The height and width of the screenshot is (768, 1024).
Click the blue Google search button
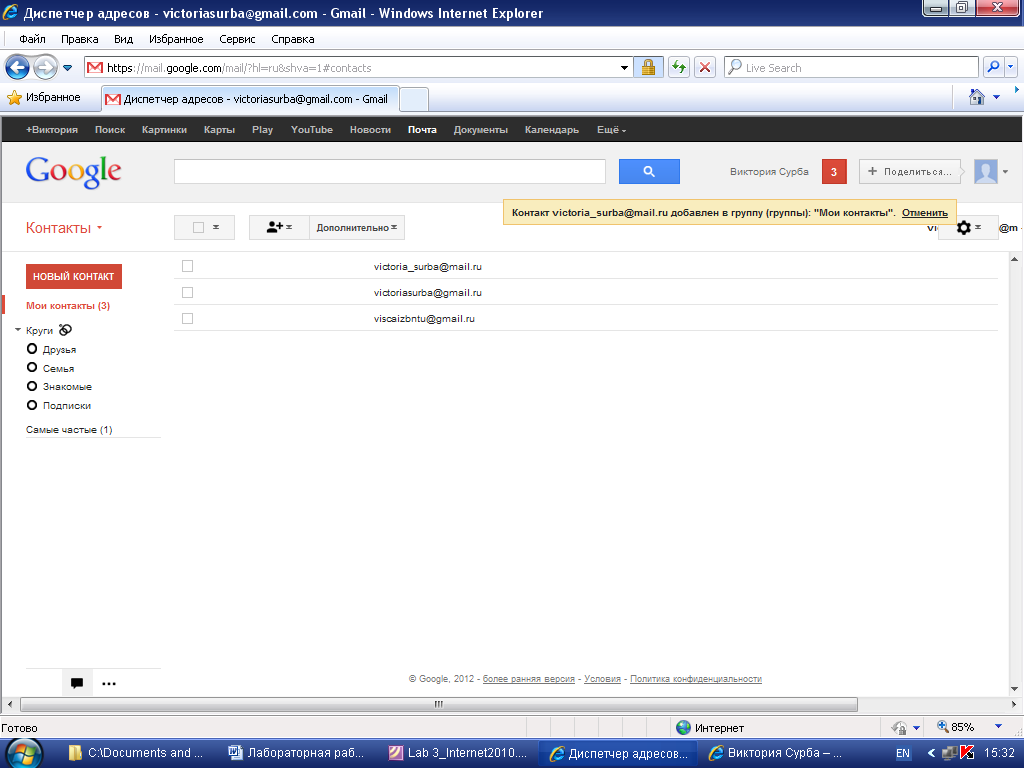tap(649, 171)
